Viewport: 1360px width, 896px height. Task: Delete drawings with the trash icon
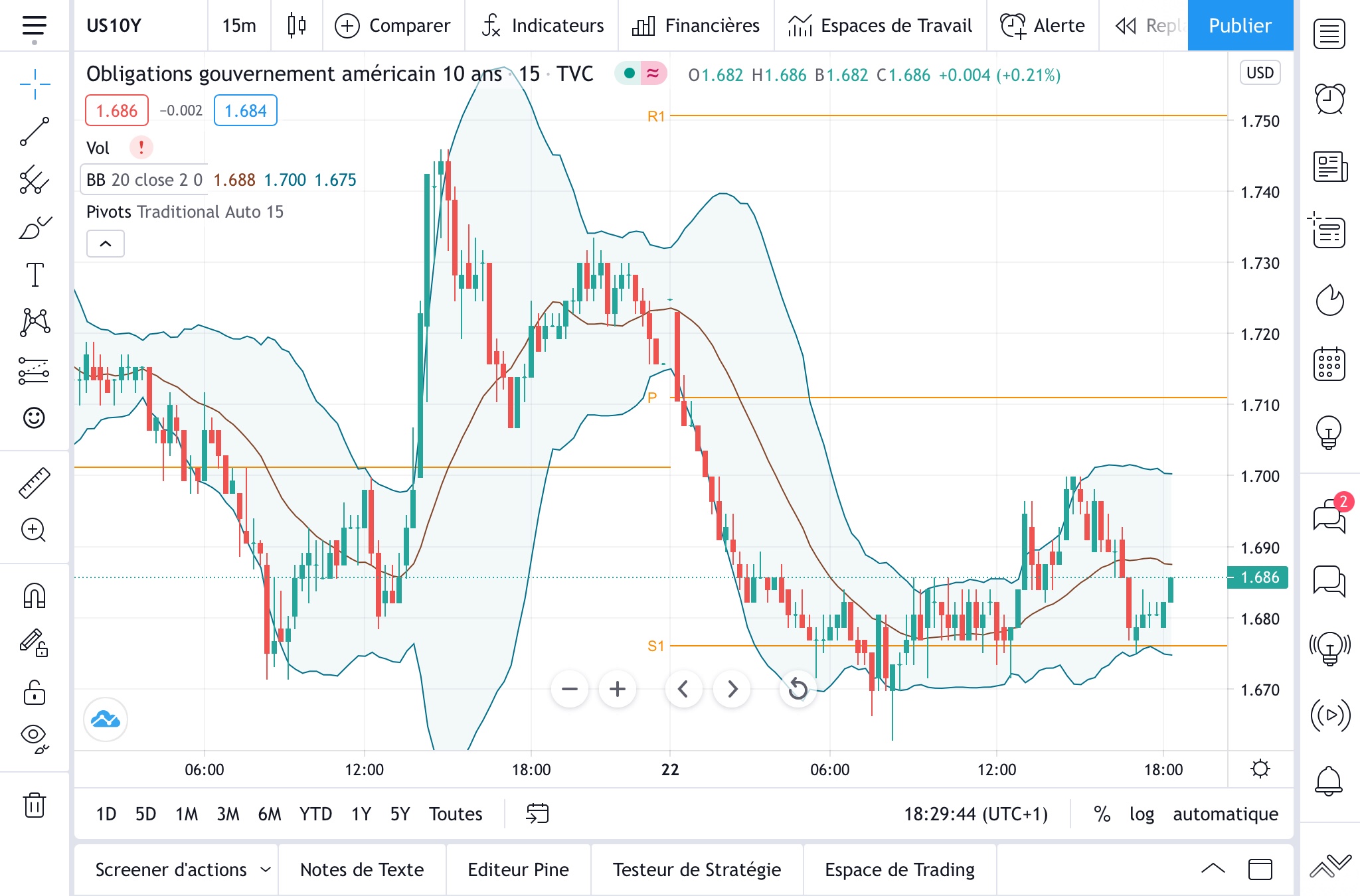click(35, 805)
